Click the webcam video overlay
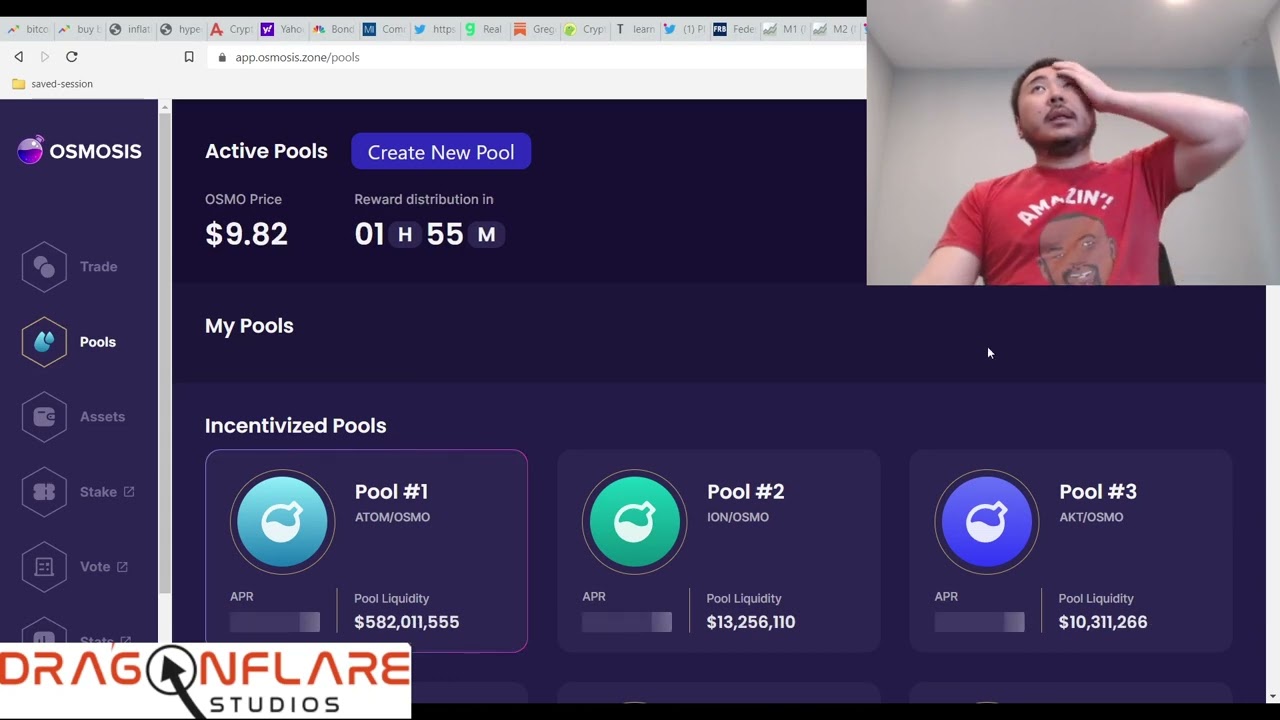 1073,143
